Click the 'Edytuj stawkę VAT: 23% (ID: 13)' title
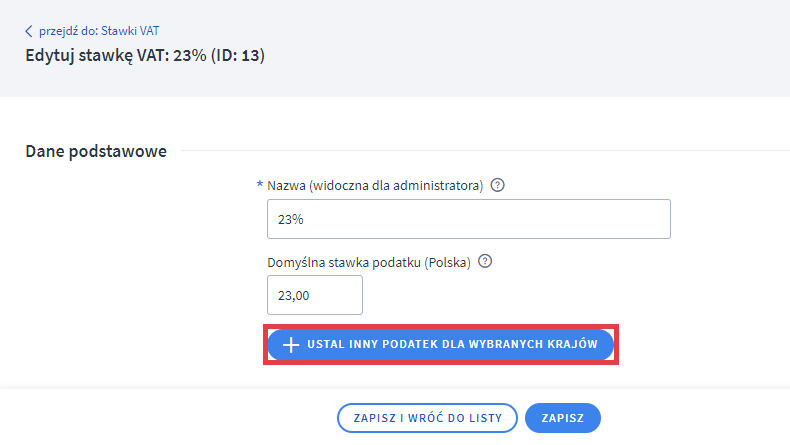790x445 pixels. pyautogui.click(x=145, y=55)
